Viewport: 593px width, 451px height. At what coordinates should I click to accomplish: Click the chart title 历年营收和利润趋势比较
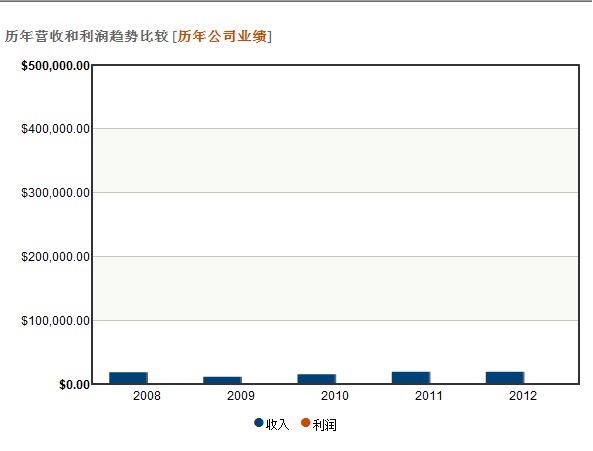point(87,36)
